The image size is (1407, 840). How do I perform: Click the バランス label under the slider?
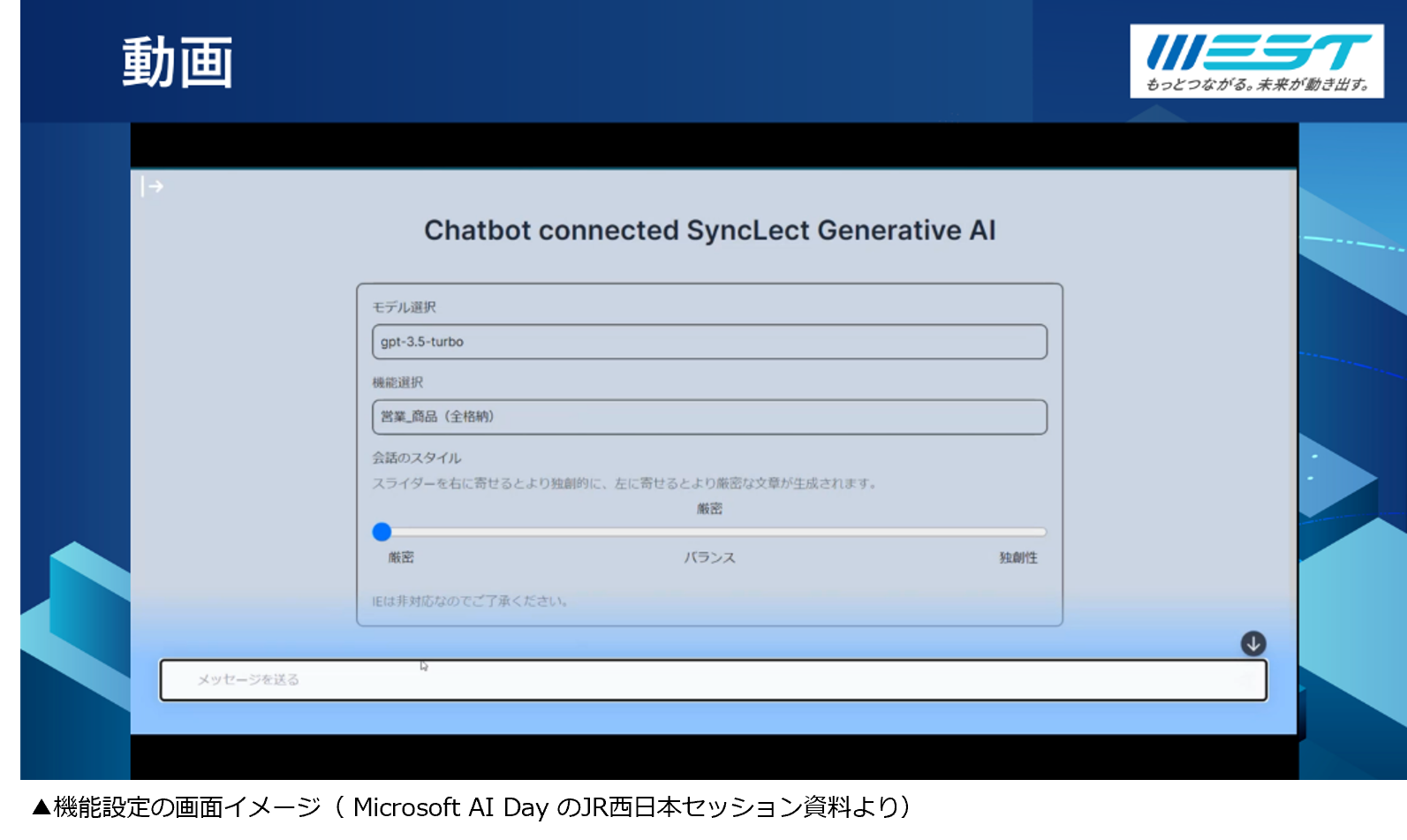pos(709,558)
